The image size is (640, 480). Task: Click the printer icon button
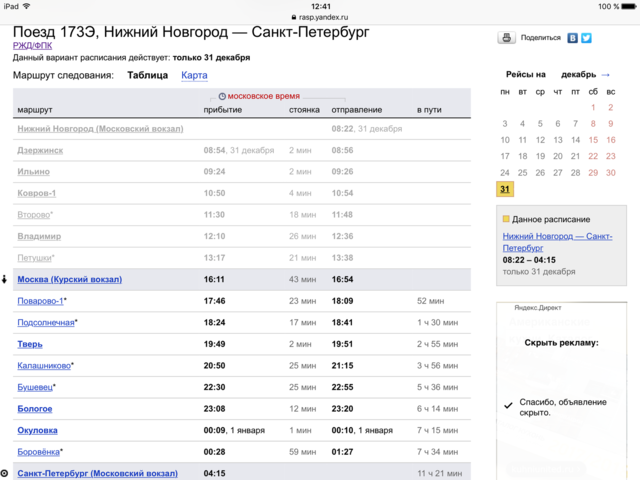click(507, 38)
